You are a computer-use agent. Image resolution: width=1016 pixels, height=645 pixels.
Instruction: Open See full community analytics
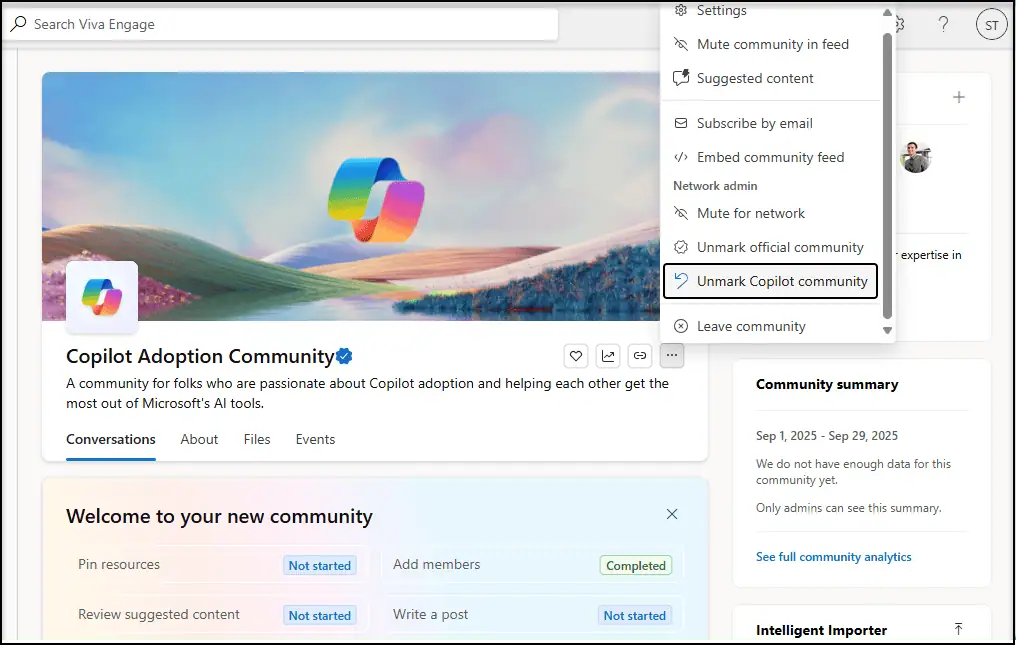coord(833,556)
